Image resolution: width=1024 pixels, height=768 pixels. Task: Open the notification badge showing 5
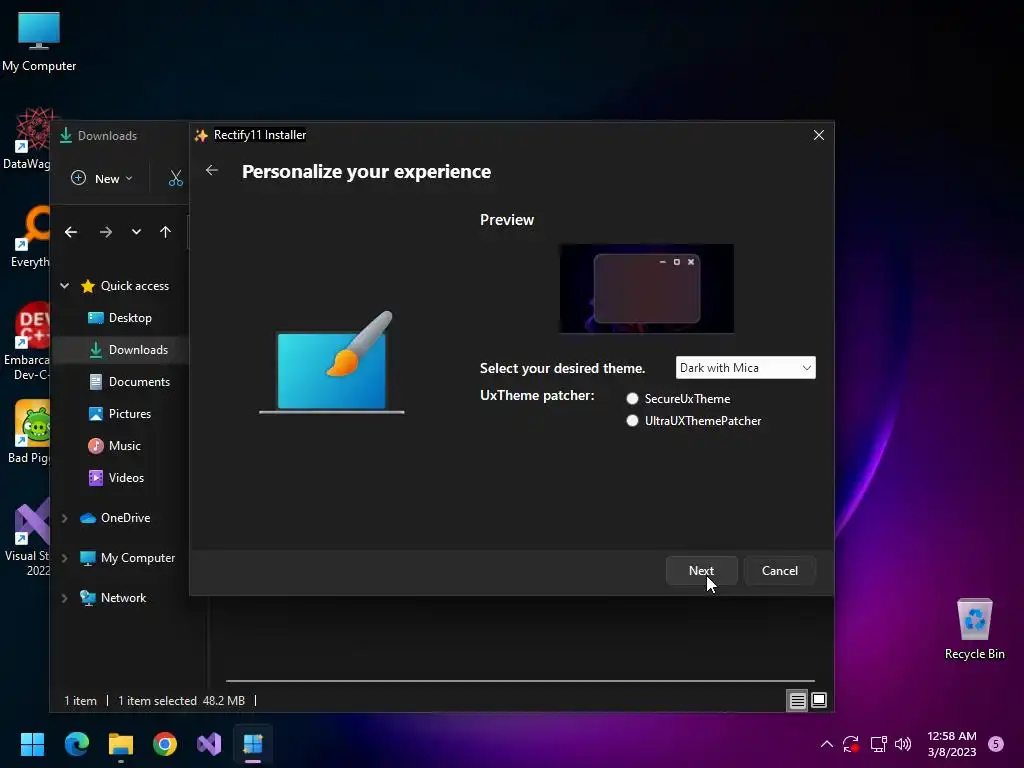[x=996, y=744]
